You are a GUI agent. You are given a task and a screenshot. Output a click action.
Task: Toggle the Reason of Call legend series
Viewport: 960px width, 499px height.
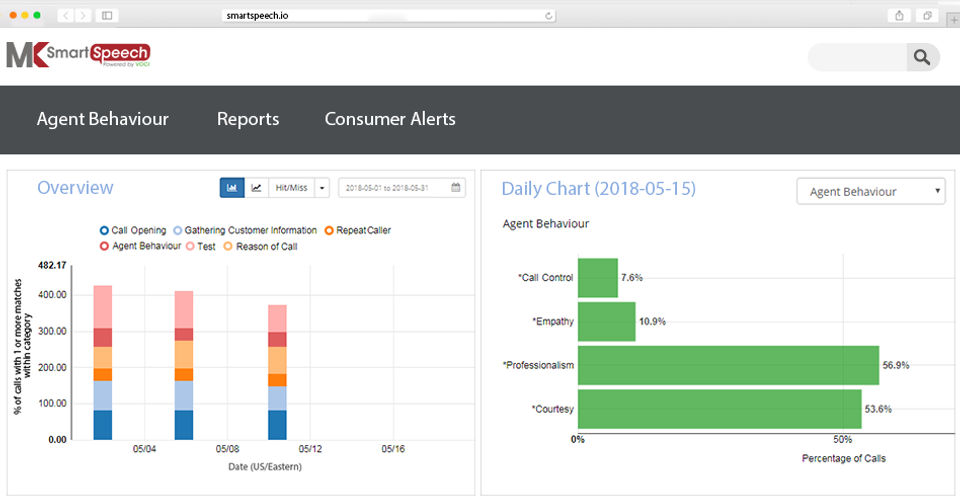(260, 246)
